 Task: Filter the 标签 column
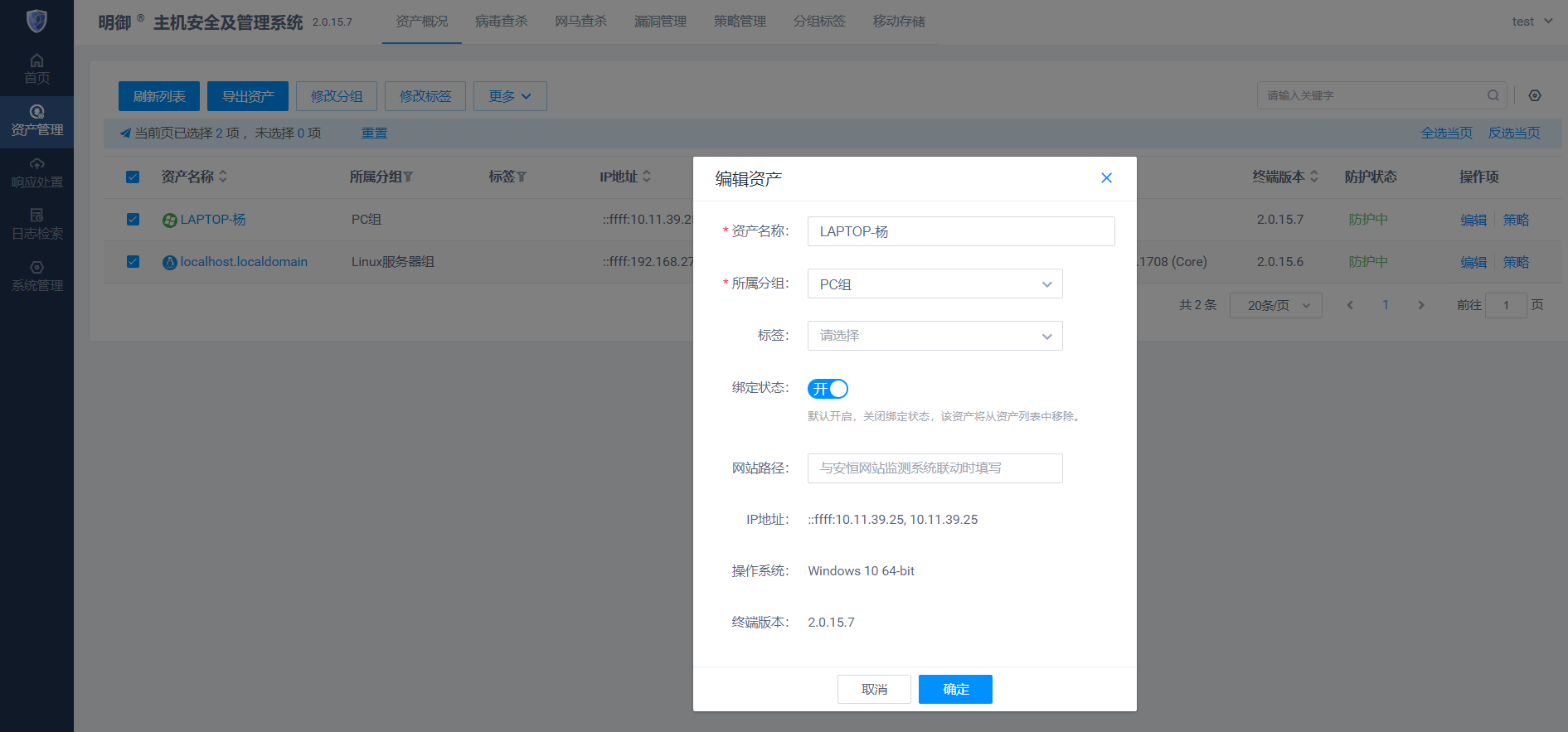(522, 177)
